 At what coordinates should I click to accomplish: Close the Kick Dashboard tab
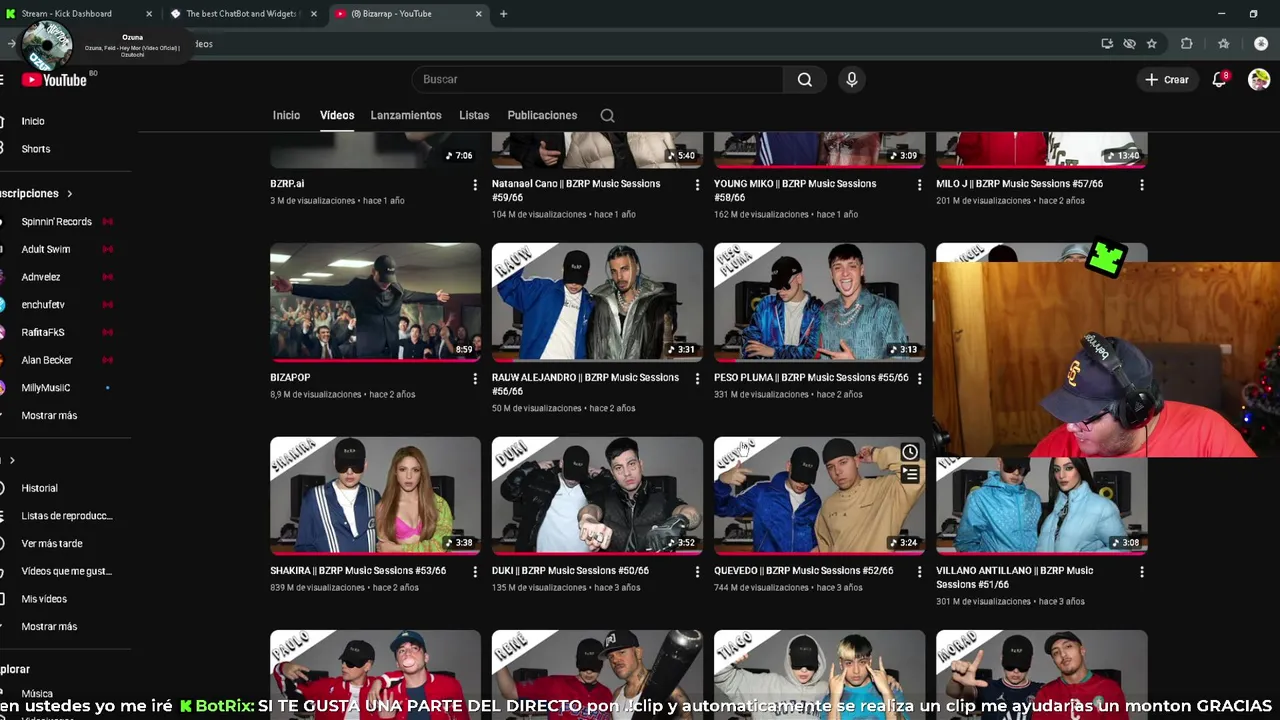[x=149, y=14]
